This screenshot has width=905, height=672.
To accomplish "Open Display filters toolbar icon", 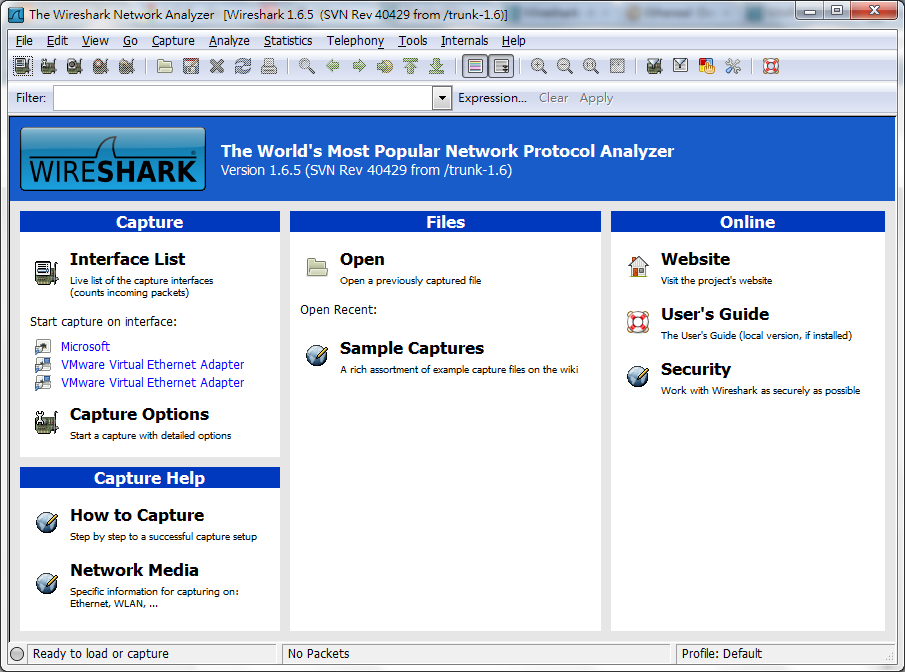I will 680,66.
